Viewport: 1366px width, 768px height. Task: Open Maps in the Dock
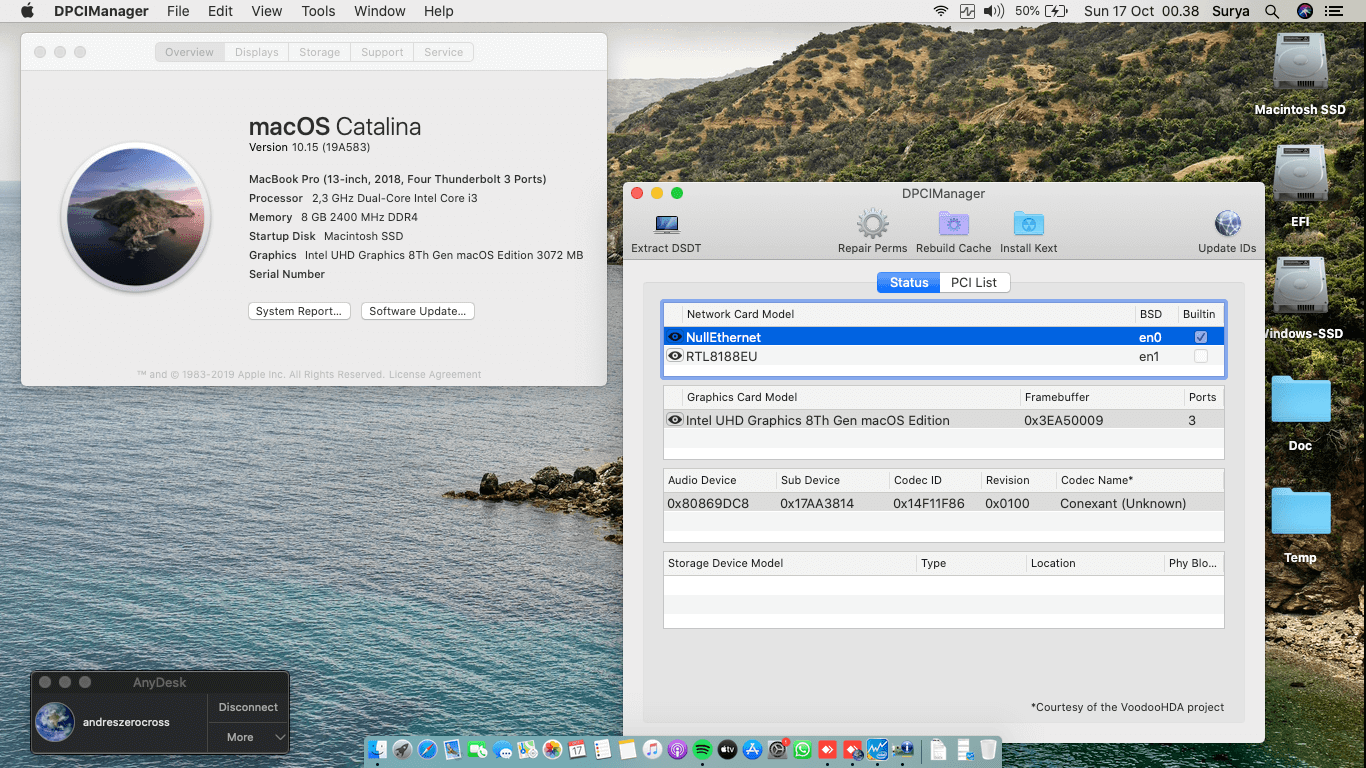coord(527,749)
